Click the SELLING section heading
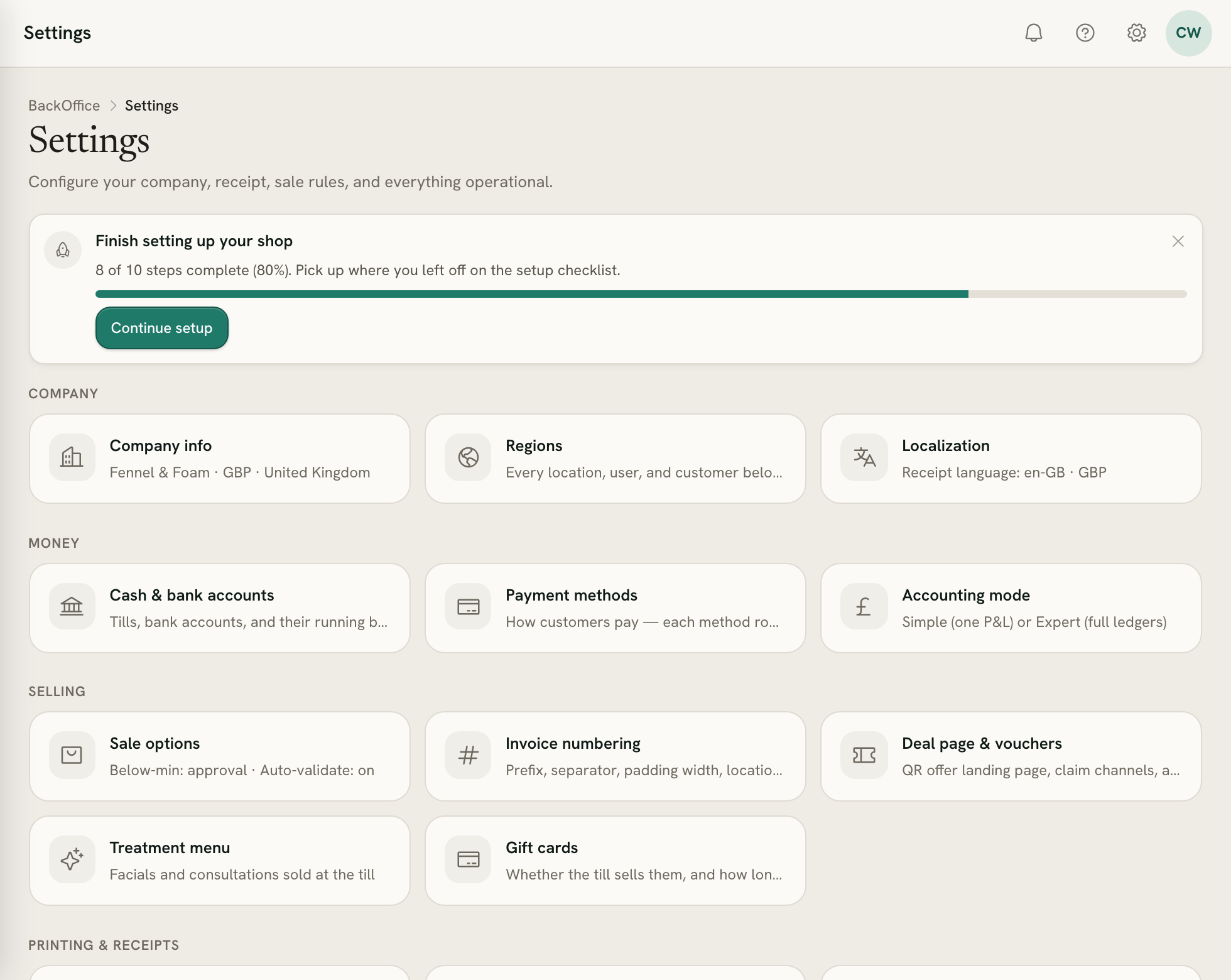 click(x=57, y=692)
